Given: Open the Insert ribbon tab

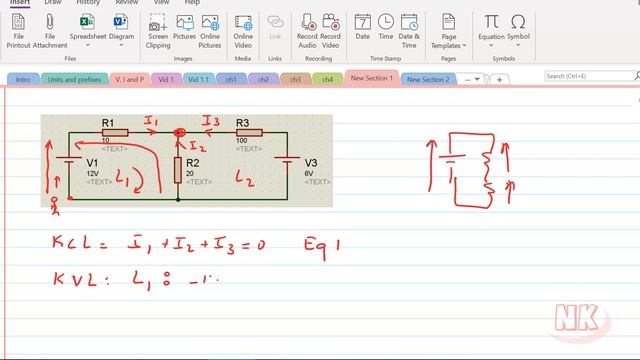Looking at the screenshot, I should (x=20, y=2).
